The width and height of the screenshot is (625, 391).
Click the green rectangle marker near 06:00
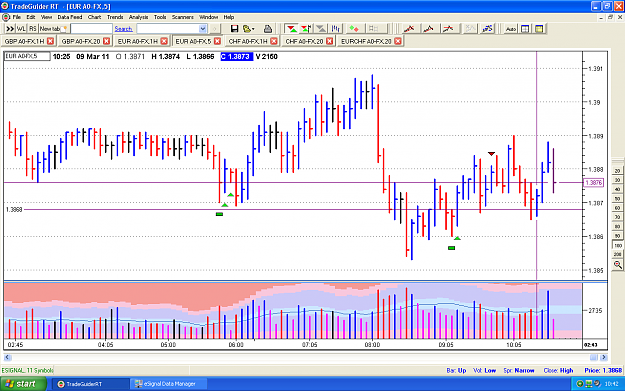[x=219, y=214]
